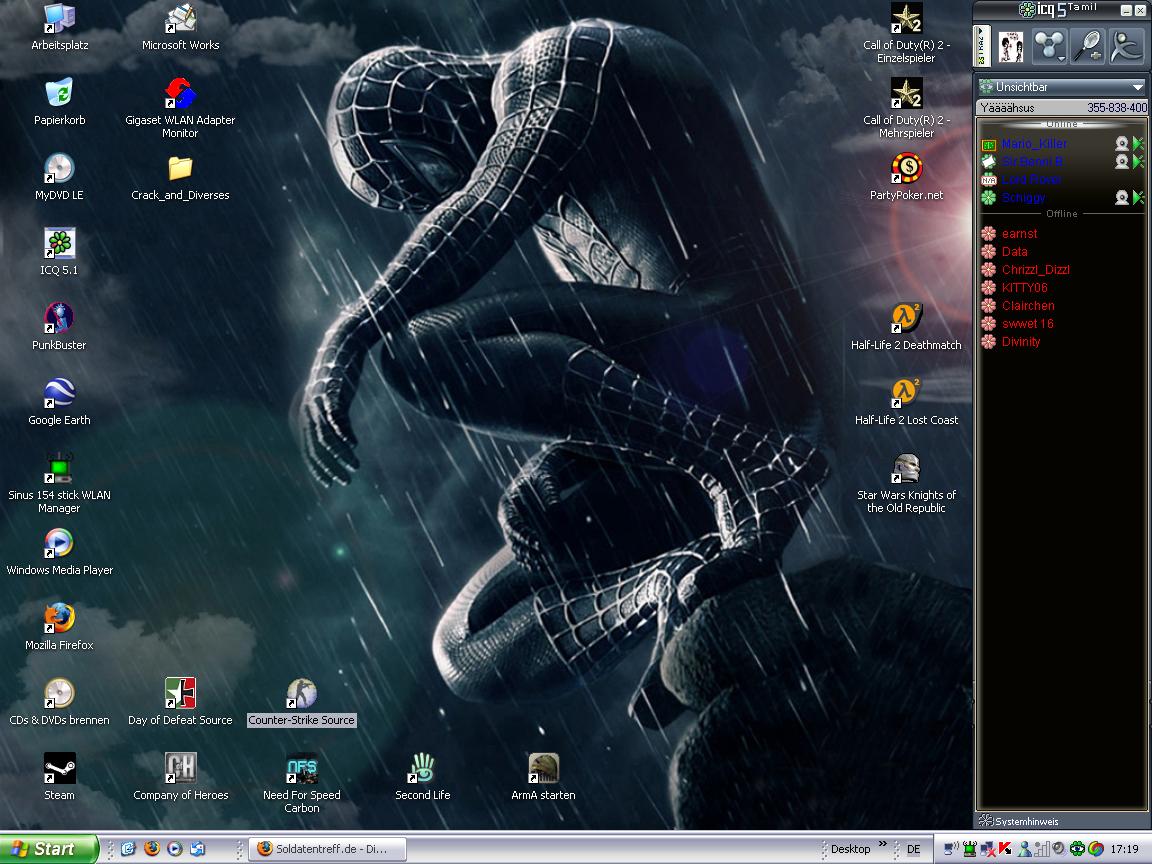Select offline contact Chrizzl_Dizzl in ICQ
Image resolution: width=1152 pixels, height=864 pixels.
pos(1035,270)
